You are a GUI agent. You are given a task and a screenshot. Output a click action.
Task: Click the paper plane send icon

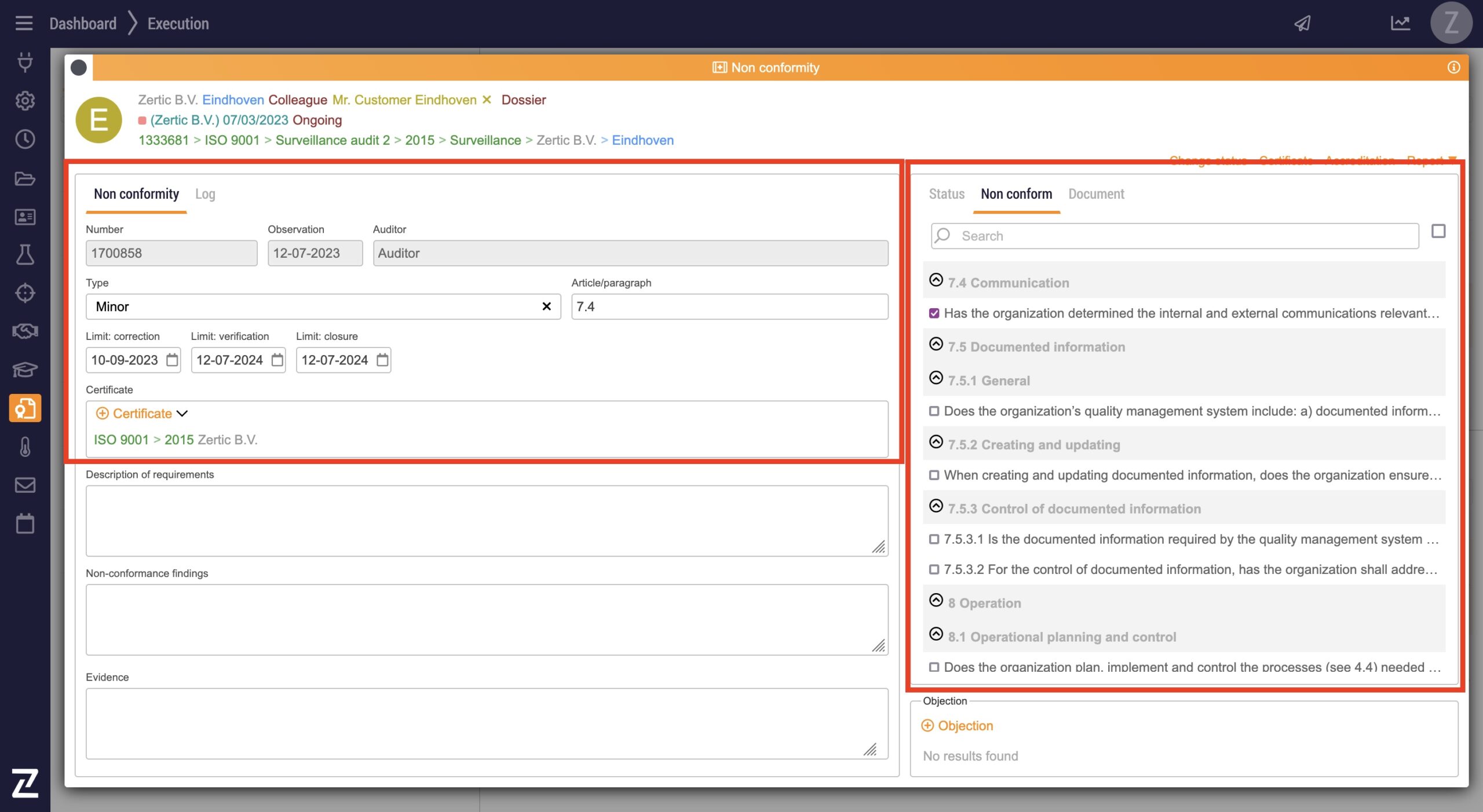[x=1302, y=23]
